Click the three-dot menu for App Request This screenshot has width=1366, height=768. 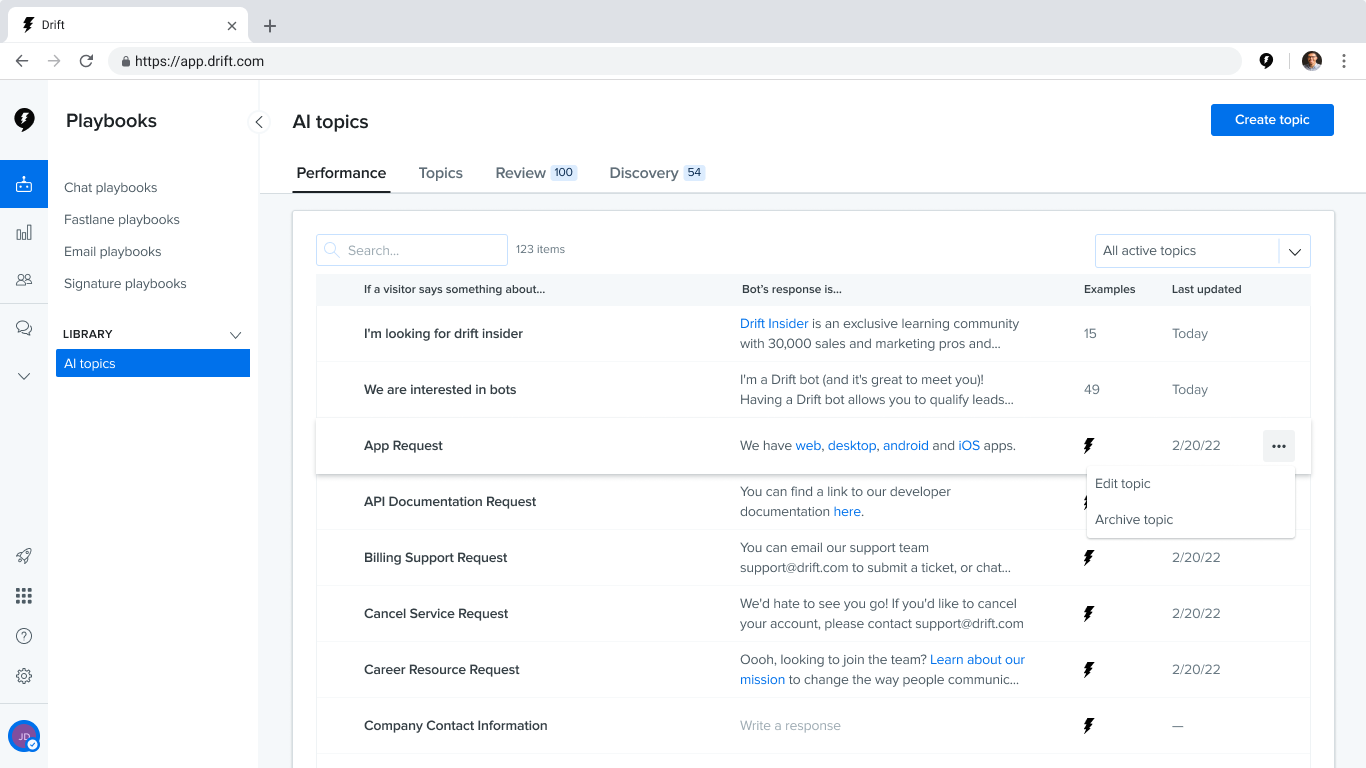[x=1279, y=446]
